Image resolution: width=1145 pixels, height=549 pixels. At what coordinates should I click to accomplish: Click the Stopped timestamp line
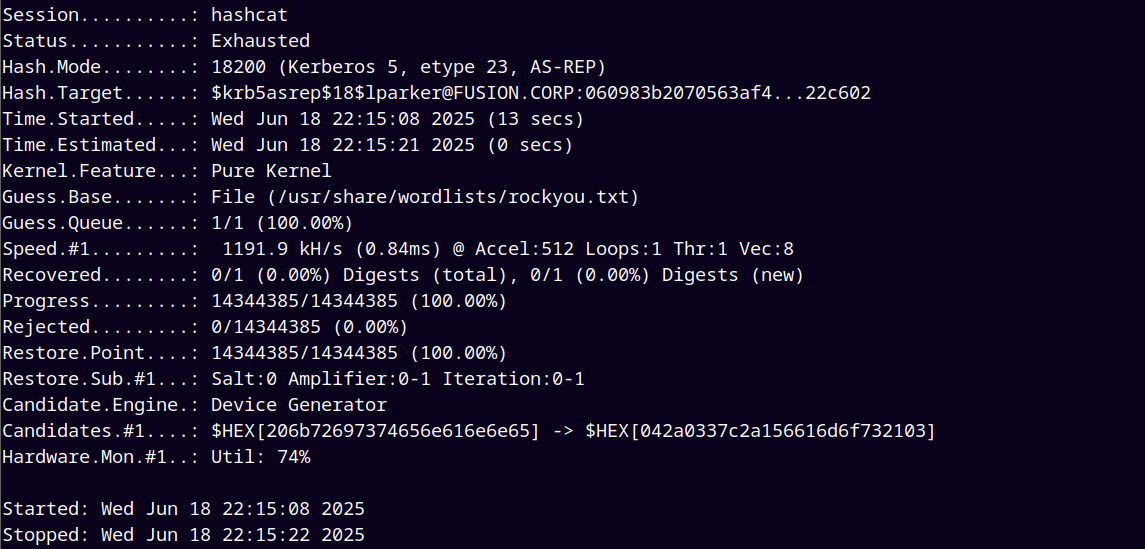(183, 536)
